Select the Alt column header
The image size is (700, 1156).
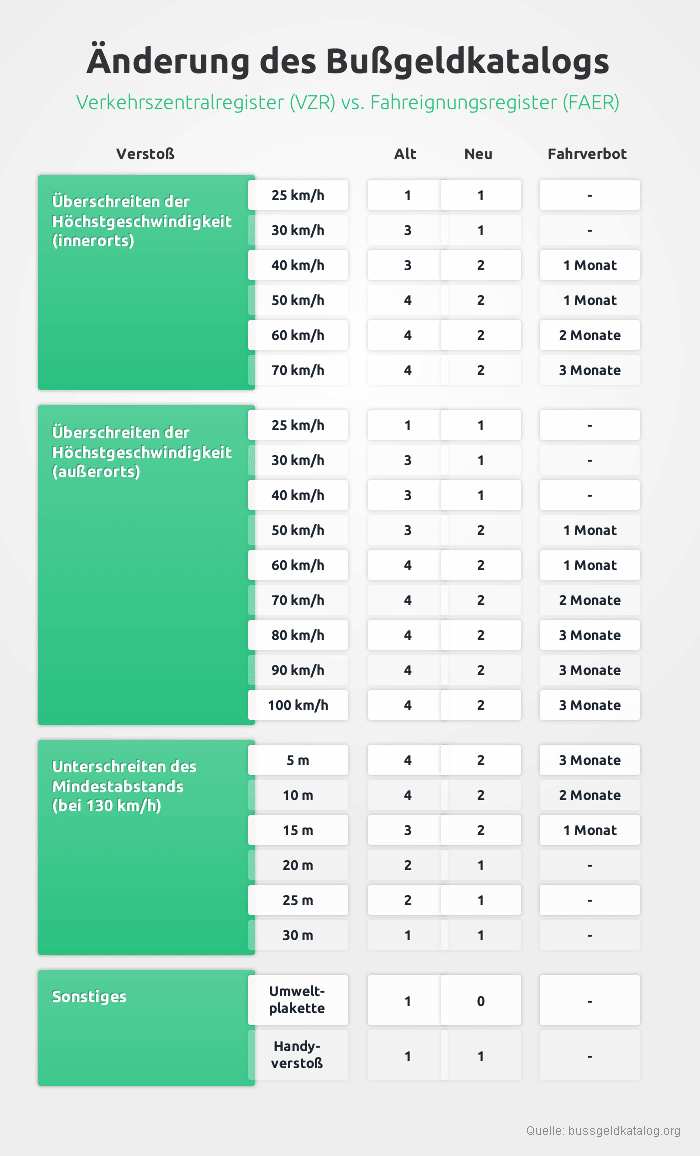[405, 154]
